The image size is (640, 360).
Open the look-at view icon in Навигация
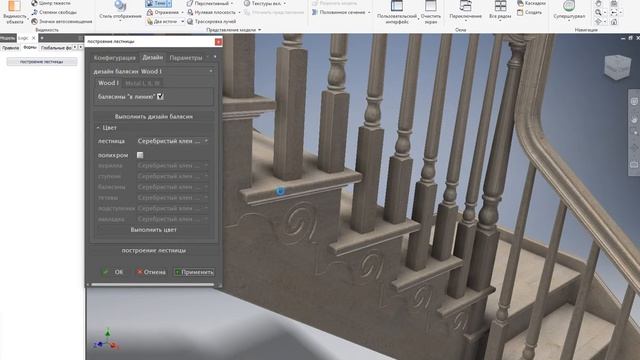[614, 3]
